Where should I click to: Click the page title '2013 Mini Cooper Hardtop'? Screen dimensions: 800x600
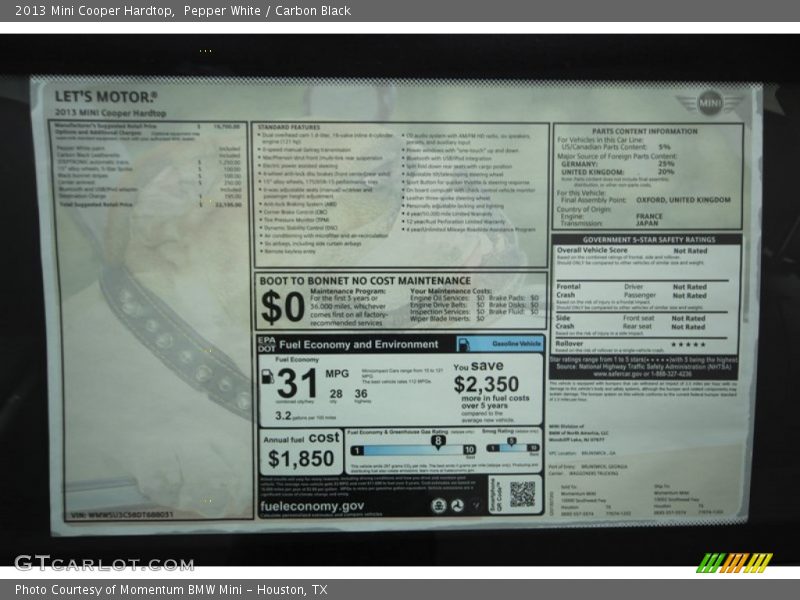click(95, 11)
